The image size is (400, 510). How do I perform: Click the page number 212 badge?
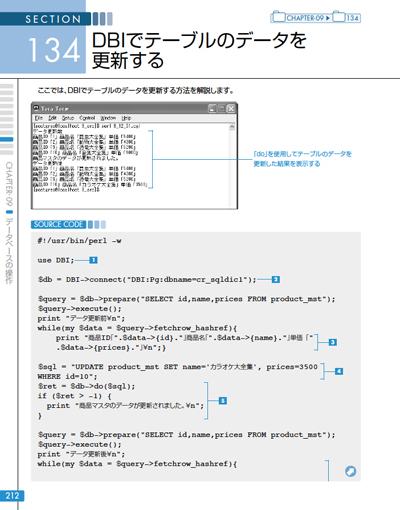(12, 496)
